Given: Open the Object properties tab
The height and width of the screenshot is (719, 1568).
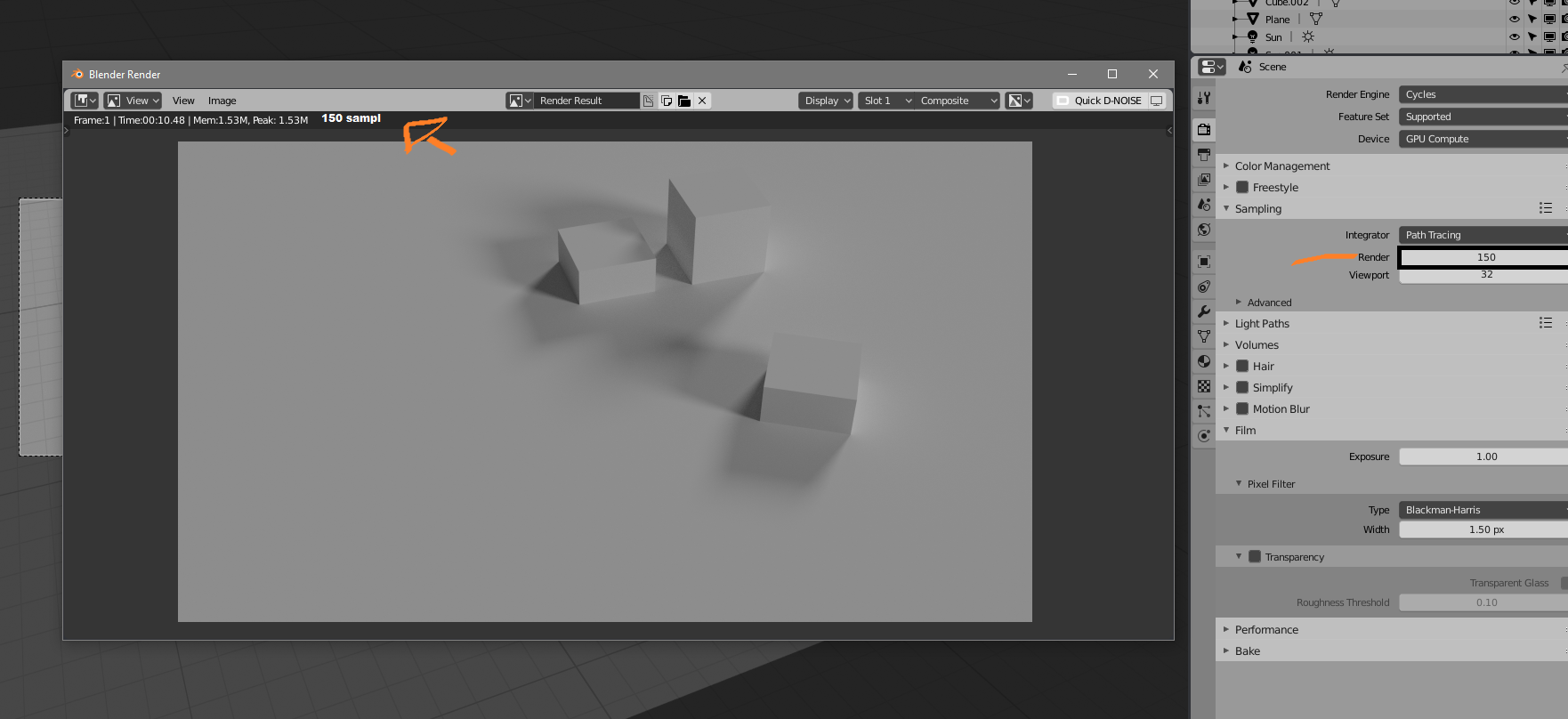Looking at the screenshot, I should (1204, 262).
